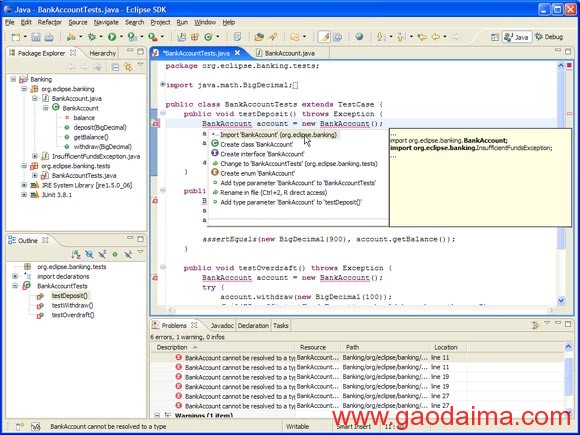
Task: Open the Project menu
Action: [x=160, y=22]
